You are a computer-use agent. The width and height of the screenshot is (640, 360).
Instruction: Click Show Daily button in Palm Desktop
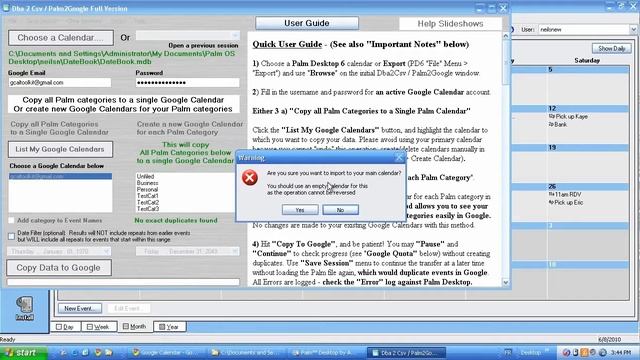[611, 49]
